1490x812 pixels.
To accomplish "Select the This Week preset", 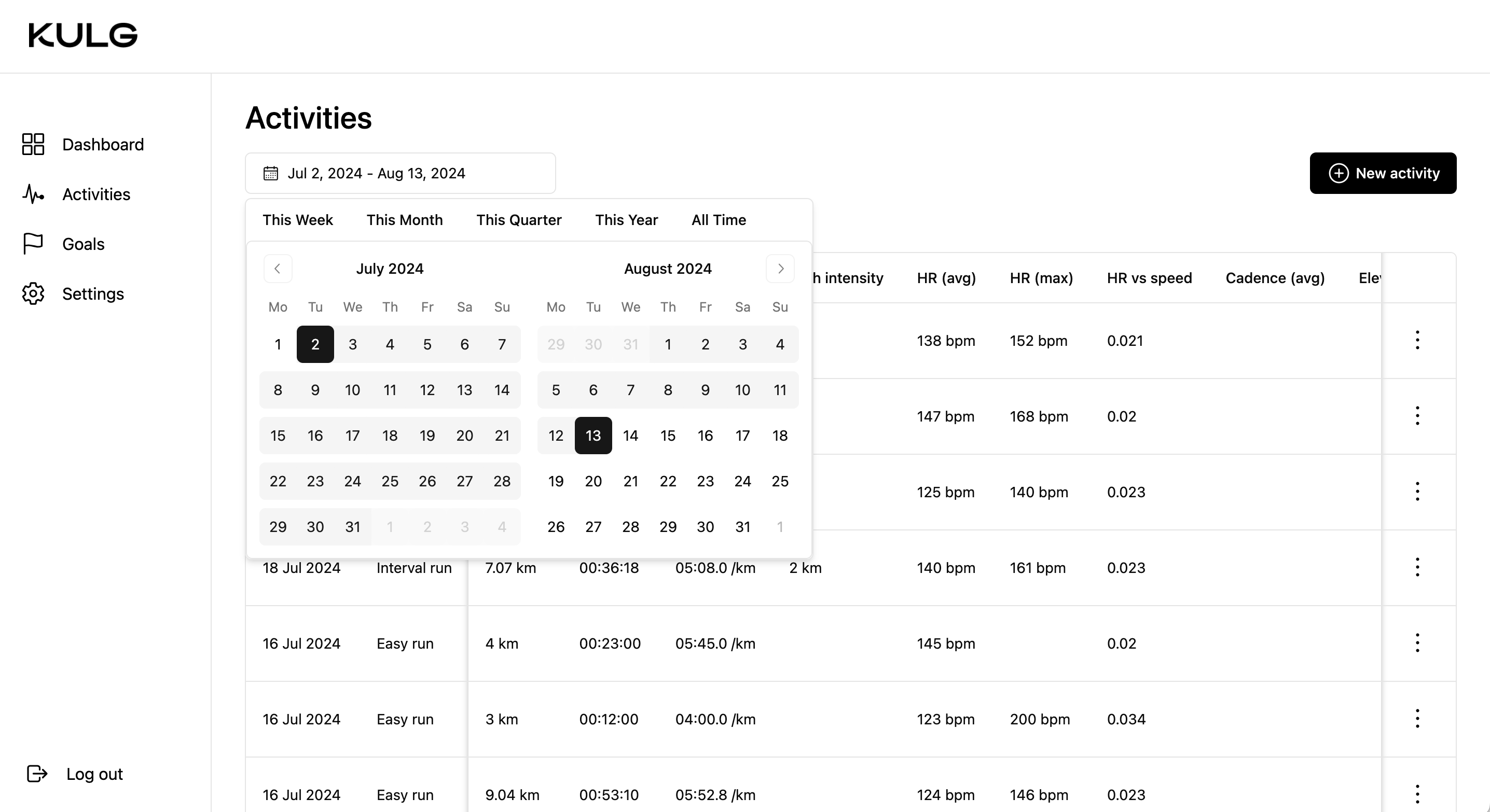I will click(x=297, y=220).
